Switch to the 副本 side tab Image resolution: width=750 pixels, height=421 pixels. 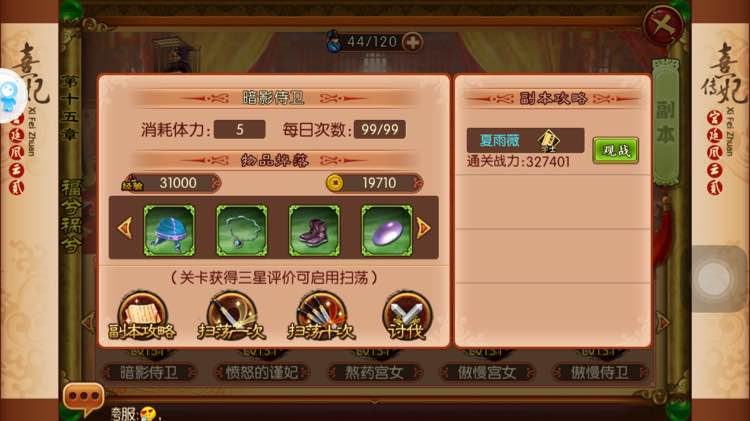click(666, 122)
